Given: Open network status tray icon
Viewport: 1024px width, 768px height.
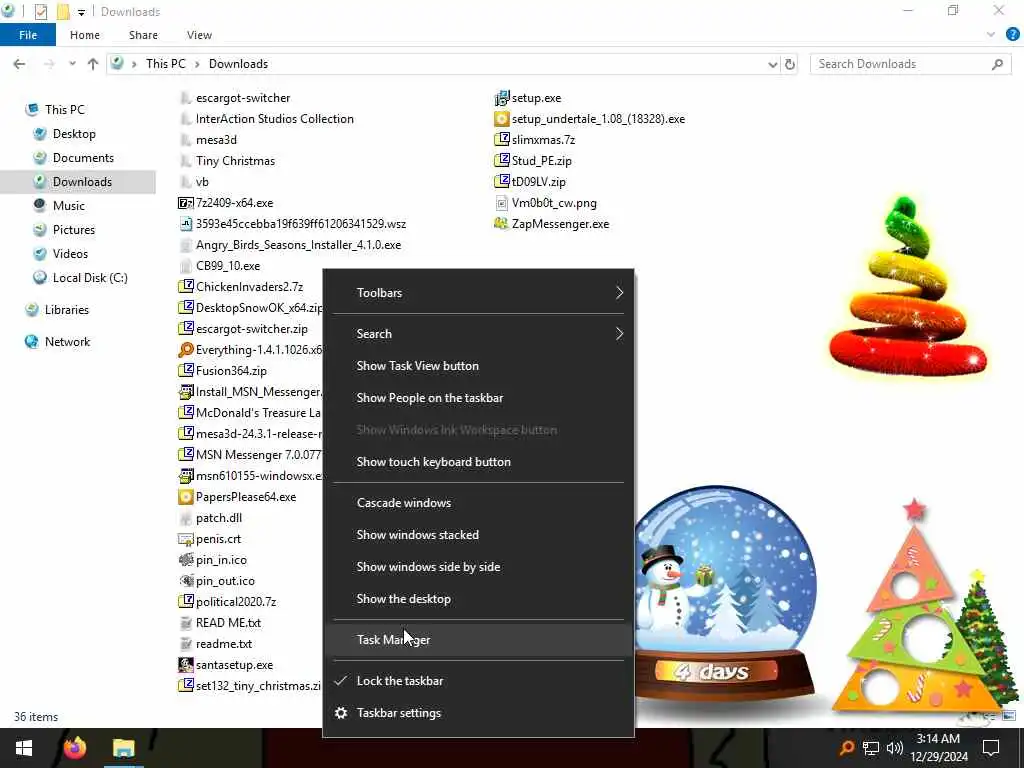Looking at the screenshot, I should (x=871, y=748).
